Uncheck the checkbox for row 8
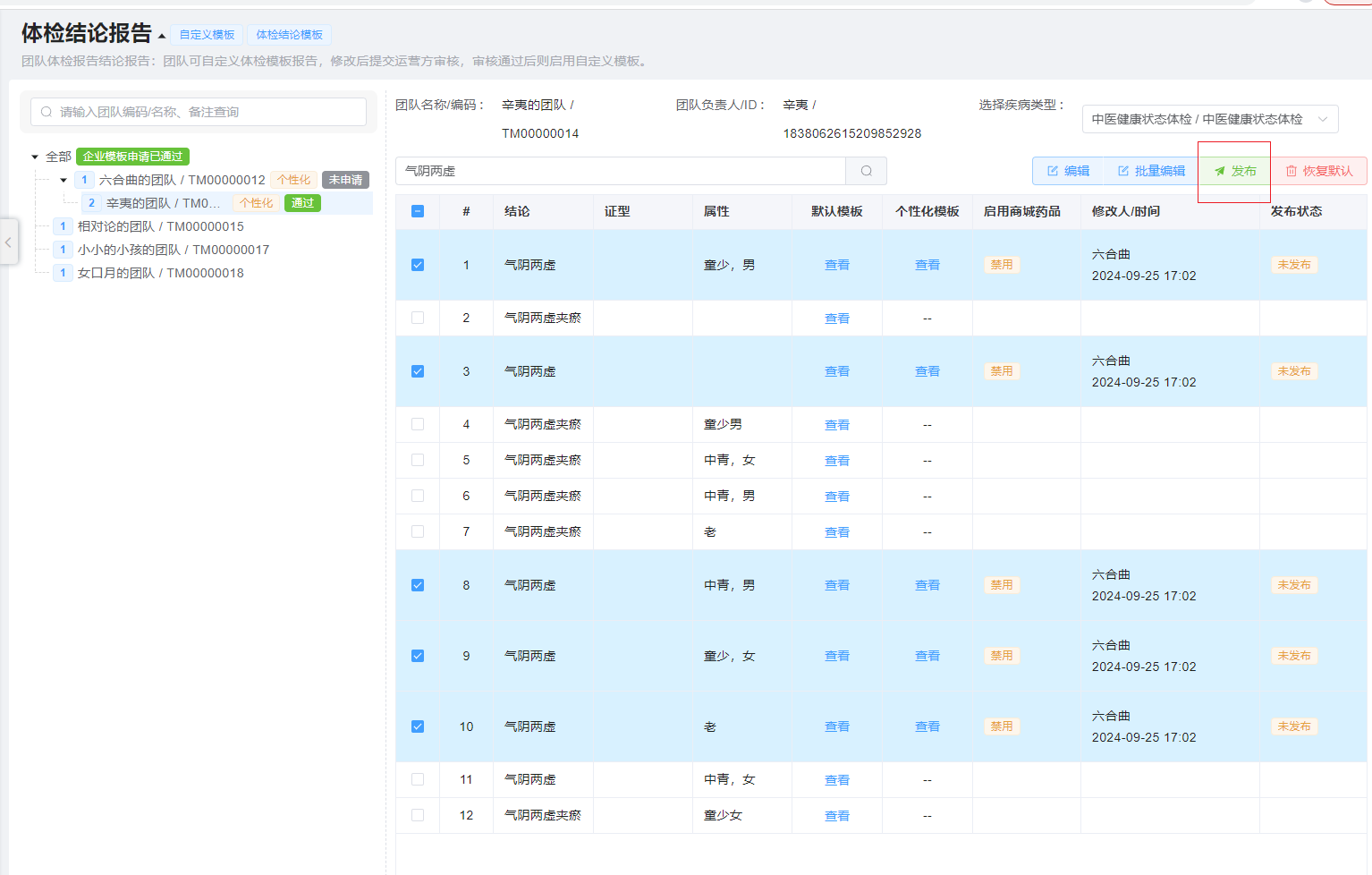 (418, 585)
